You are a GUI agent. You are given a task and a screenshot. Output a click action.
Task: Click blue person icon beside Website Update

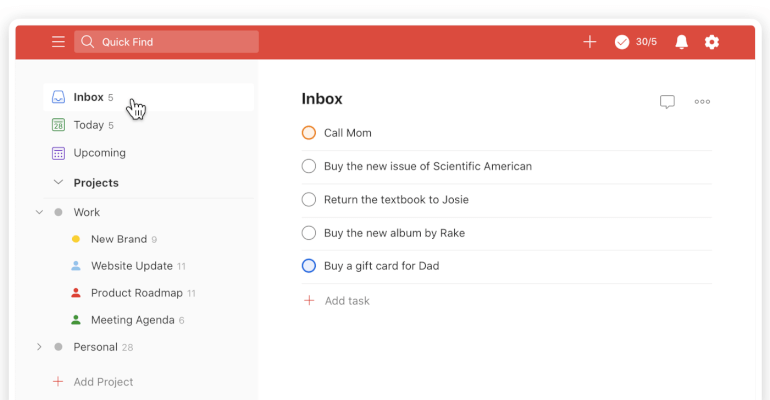pyautogui.click(x=76, y=266)
